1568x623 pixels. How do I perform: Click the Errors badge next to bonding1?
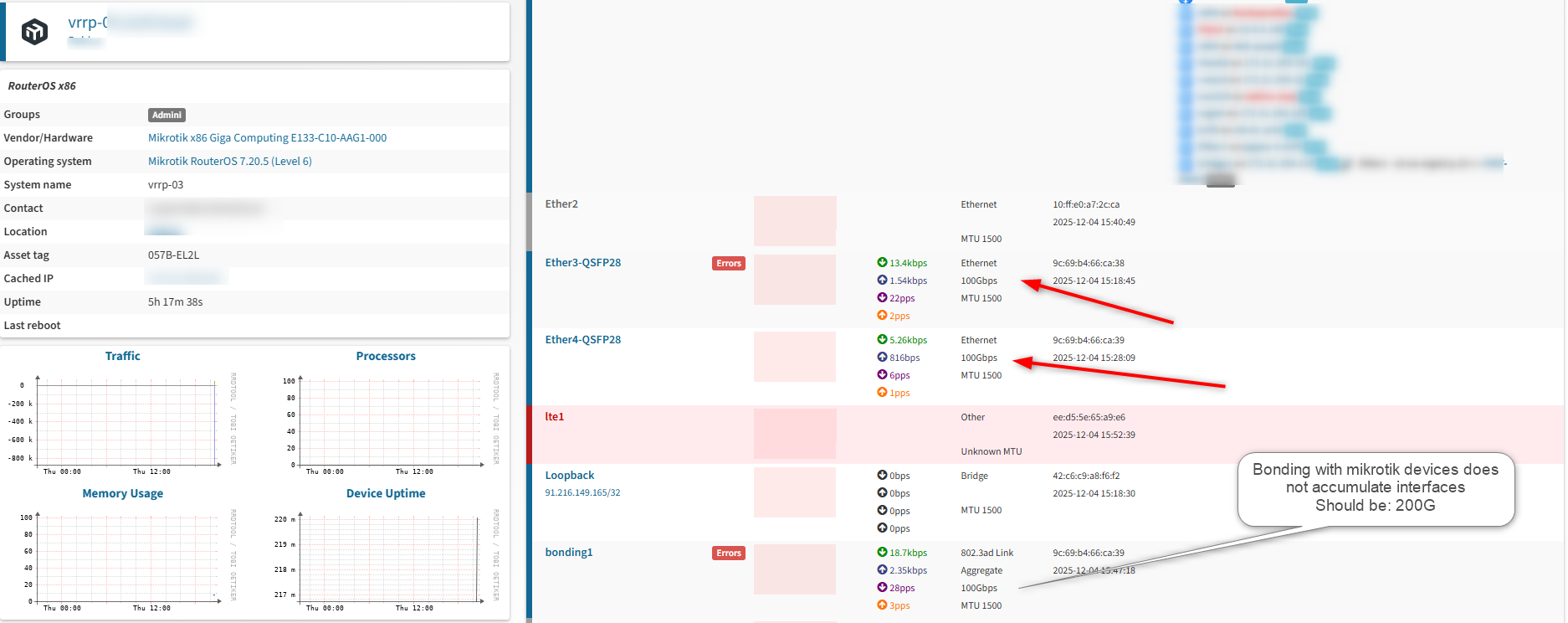coord(728,553)
